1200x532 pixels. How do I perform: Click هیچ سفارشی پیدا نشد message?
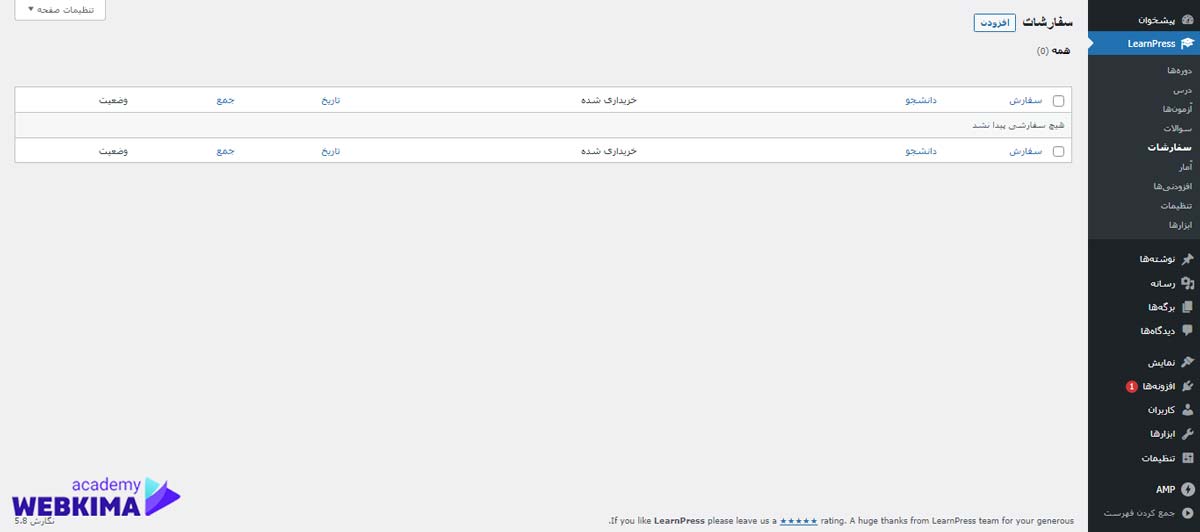tap(1019, 126)
